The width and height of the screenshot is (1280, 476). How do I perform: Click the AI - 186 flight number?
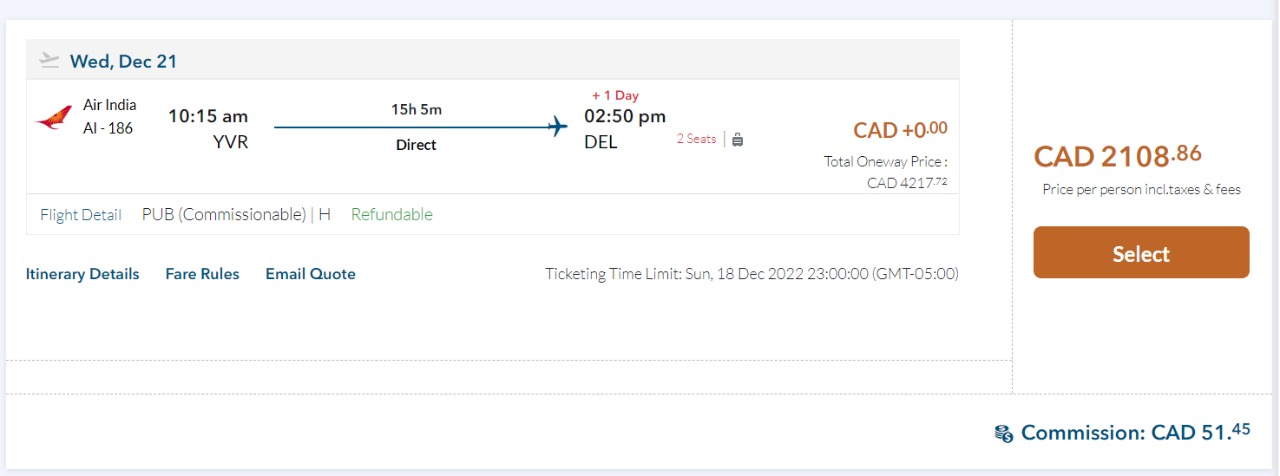(x=108, y=128)
